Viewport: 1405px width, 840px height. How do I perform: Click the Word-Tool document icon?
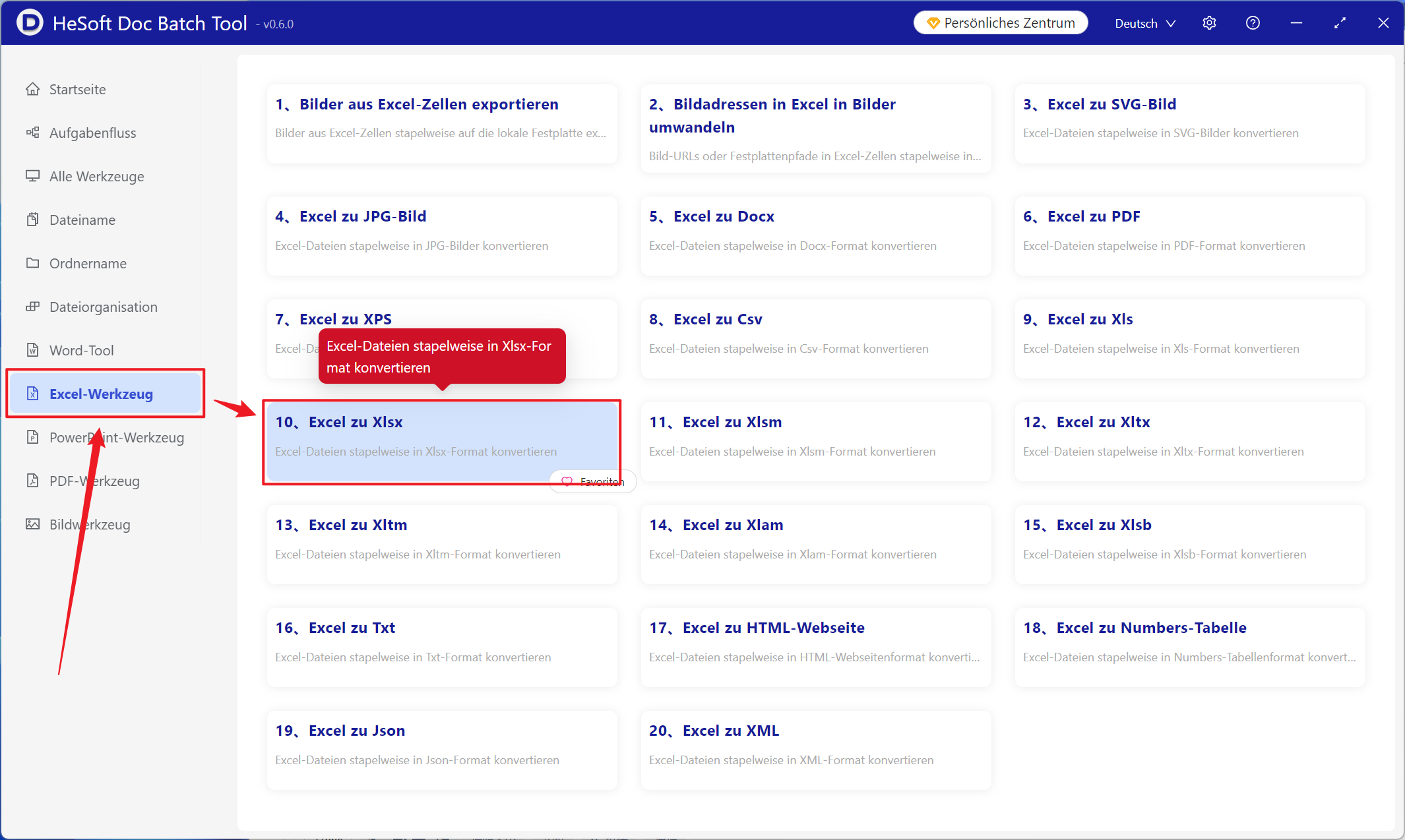(32, 350)
